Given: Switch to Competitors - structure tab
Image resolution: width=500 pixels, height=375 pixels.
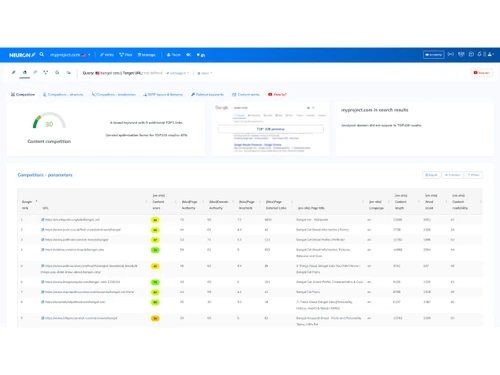Looking at the screenshot, I should coord(63,95).
